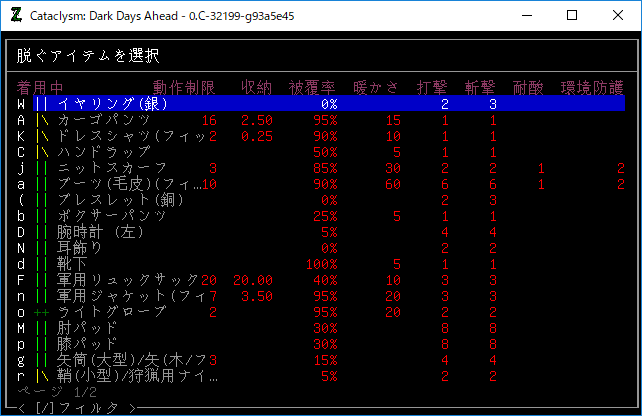Open the [/]フィルタ filter option

coord(82,408)
